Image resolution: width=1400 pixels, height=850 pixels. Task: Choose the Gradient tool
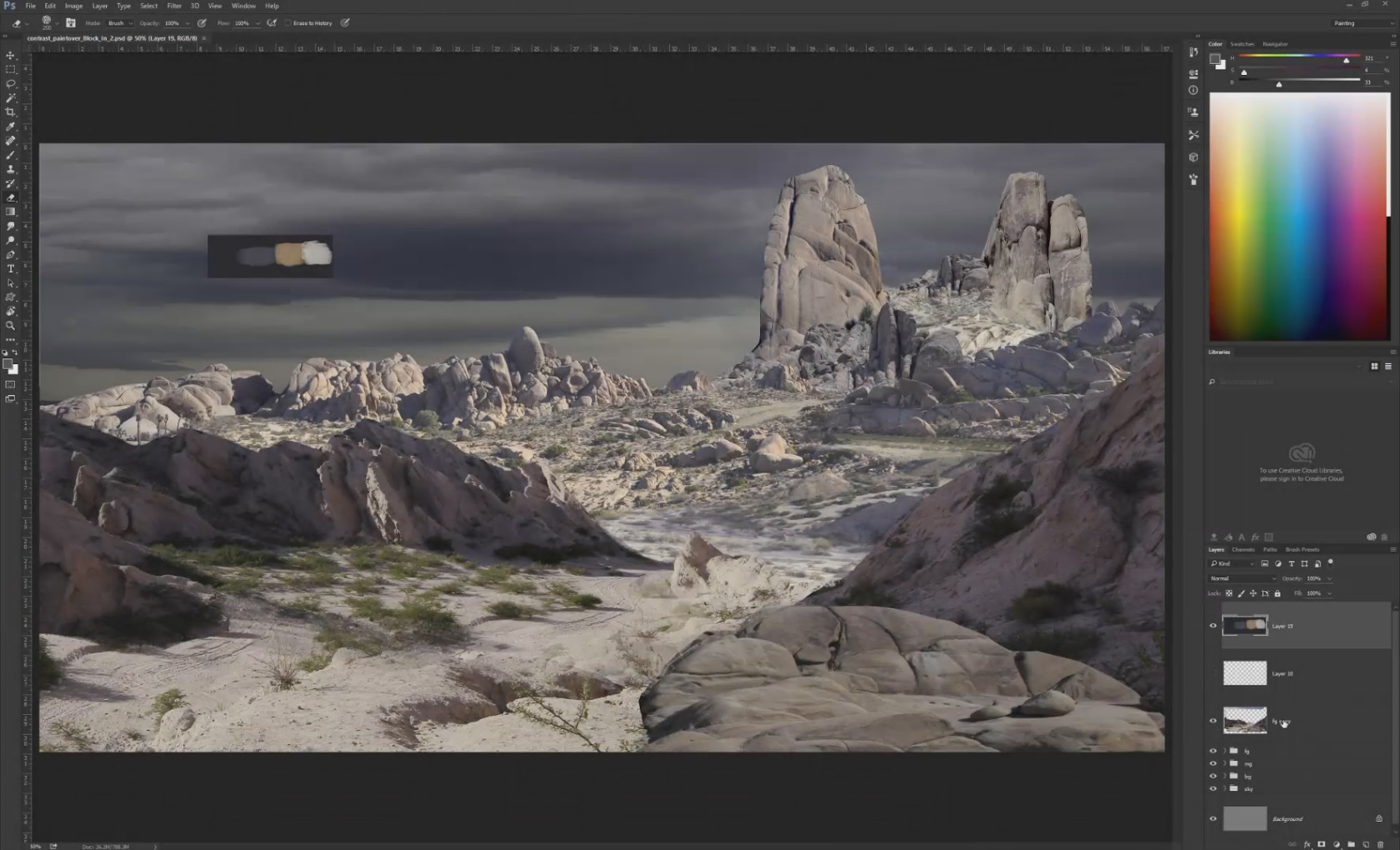click(11, 212)
